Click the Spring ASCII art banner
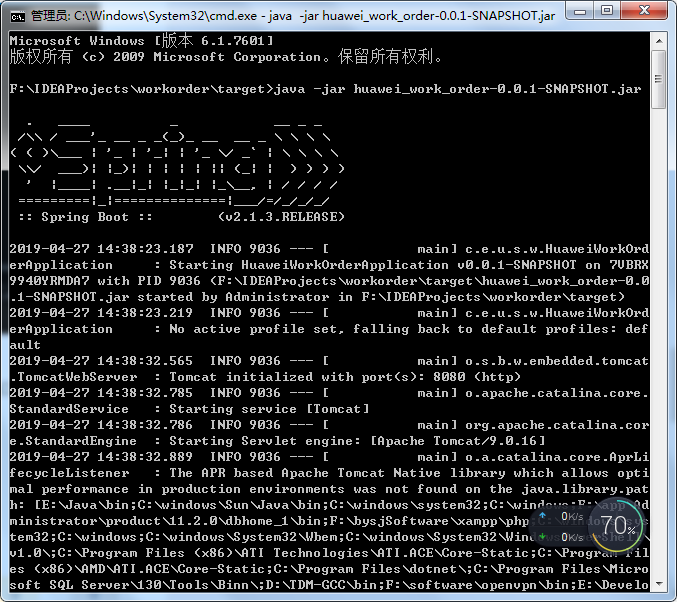677x602 pixels. pyautogui.click(x=177, y=162)
